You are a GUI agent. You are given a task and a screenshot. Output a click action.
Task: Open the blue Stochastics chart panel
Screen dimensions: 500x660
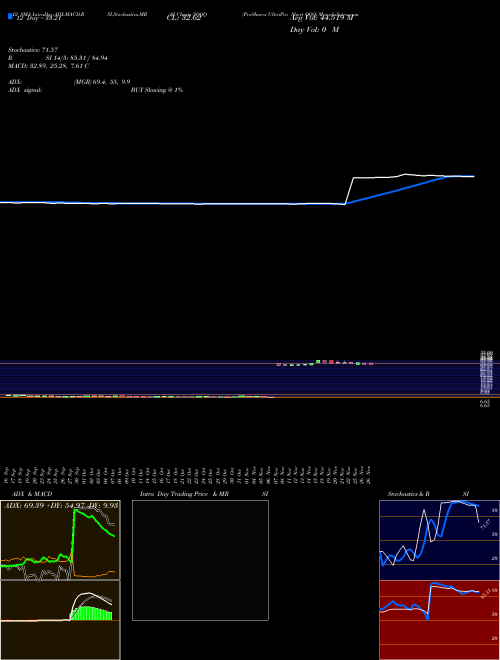(439, 540)
